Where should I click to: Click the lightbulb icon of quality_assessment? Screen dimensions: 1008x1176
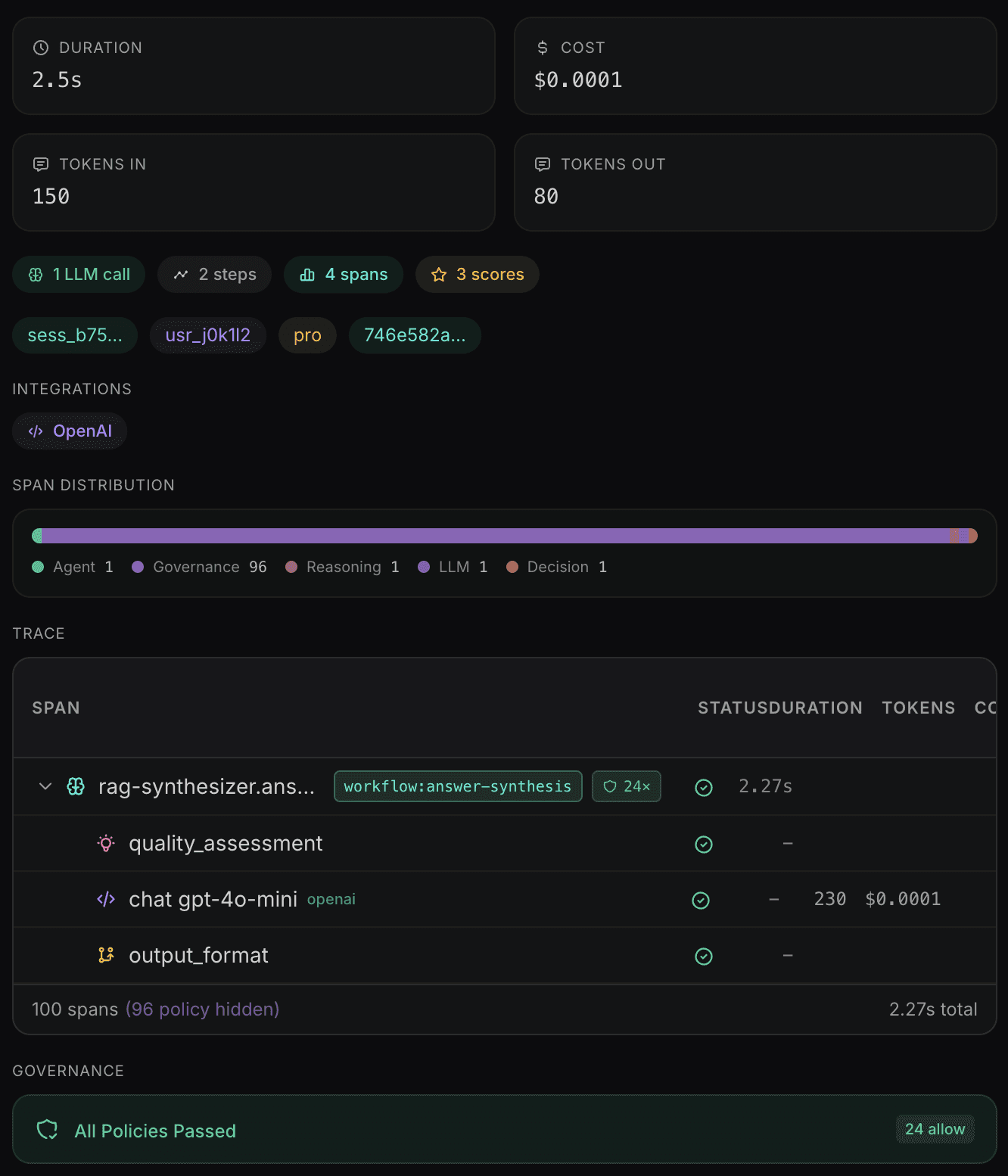(106, 843)
